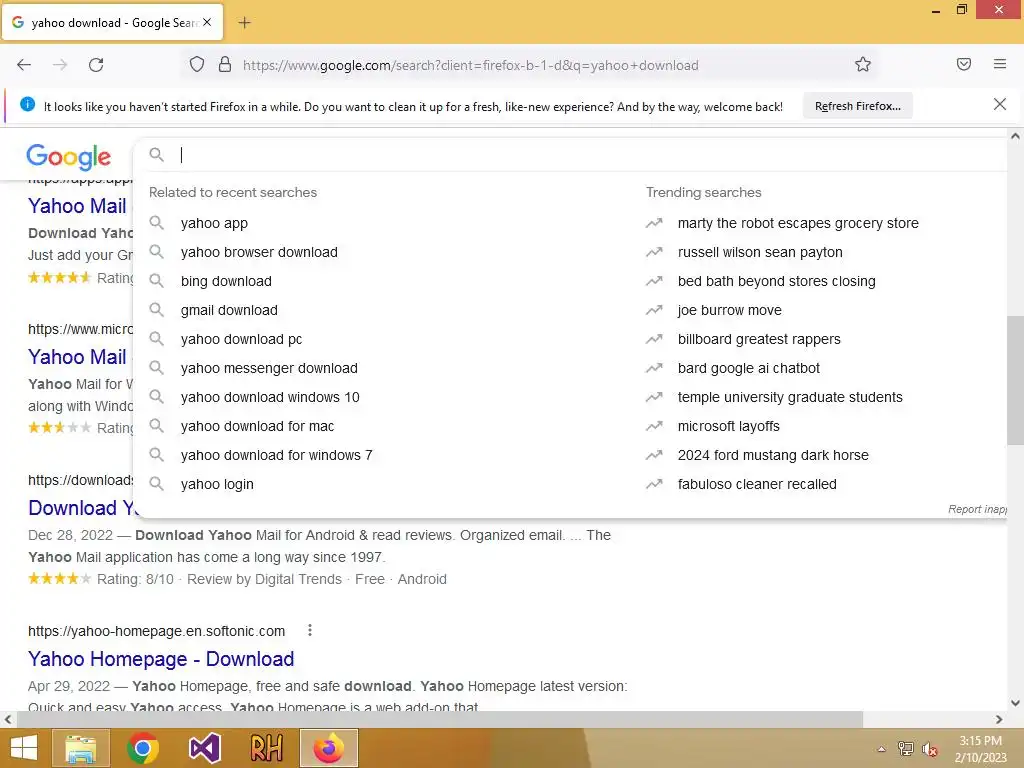This screenshot has width=1024, height=768.
Task: Select suggestion yahoo messenger download
Action: (269, 368)
